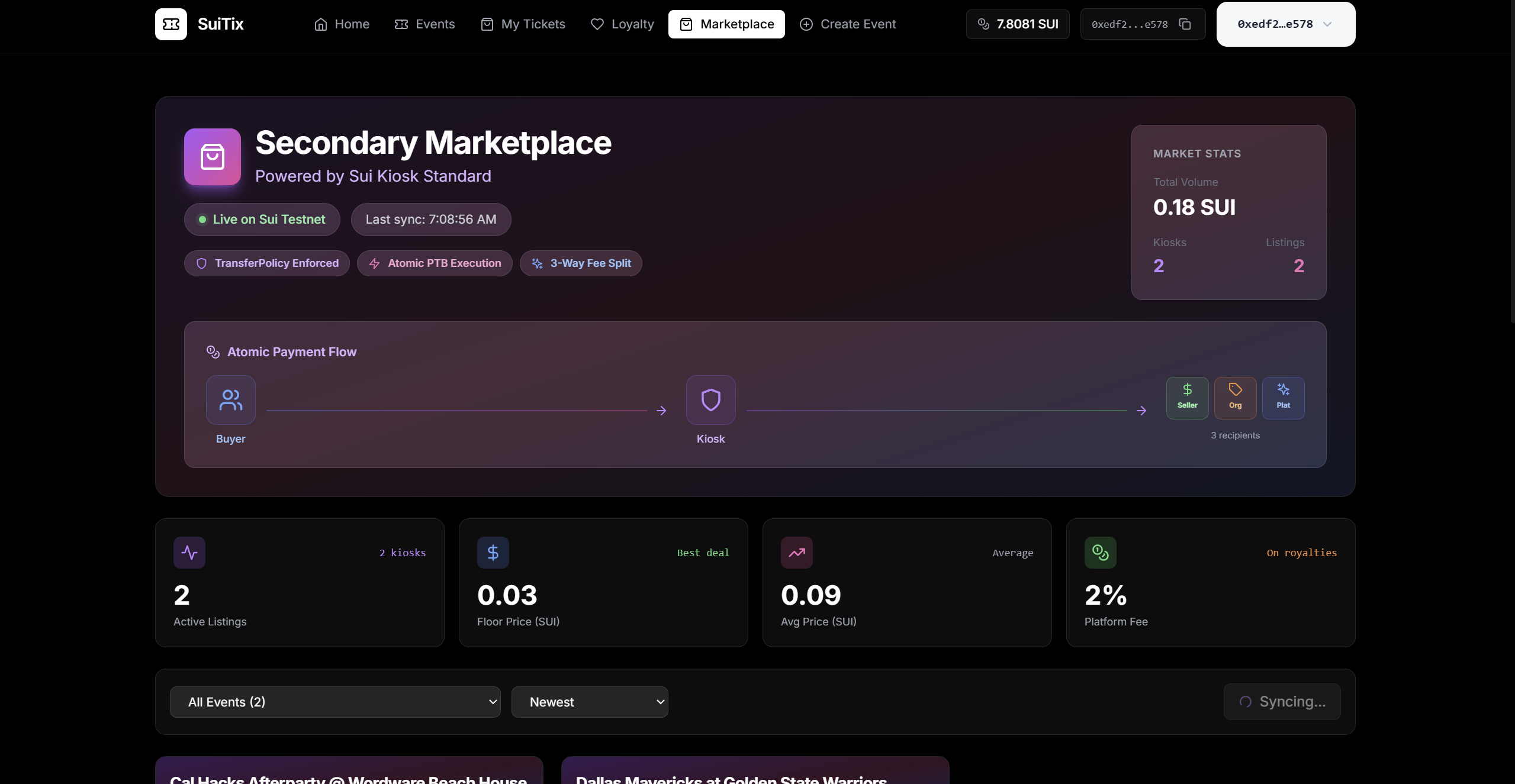Open the Cal Hacks Afterparty listing card

tap(349, 771)
